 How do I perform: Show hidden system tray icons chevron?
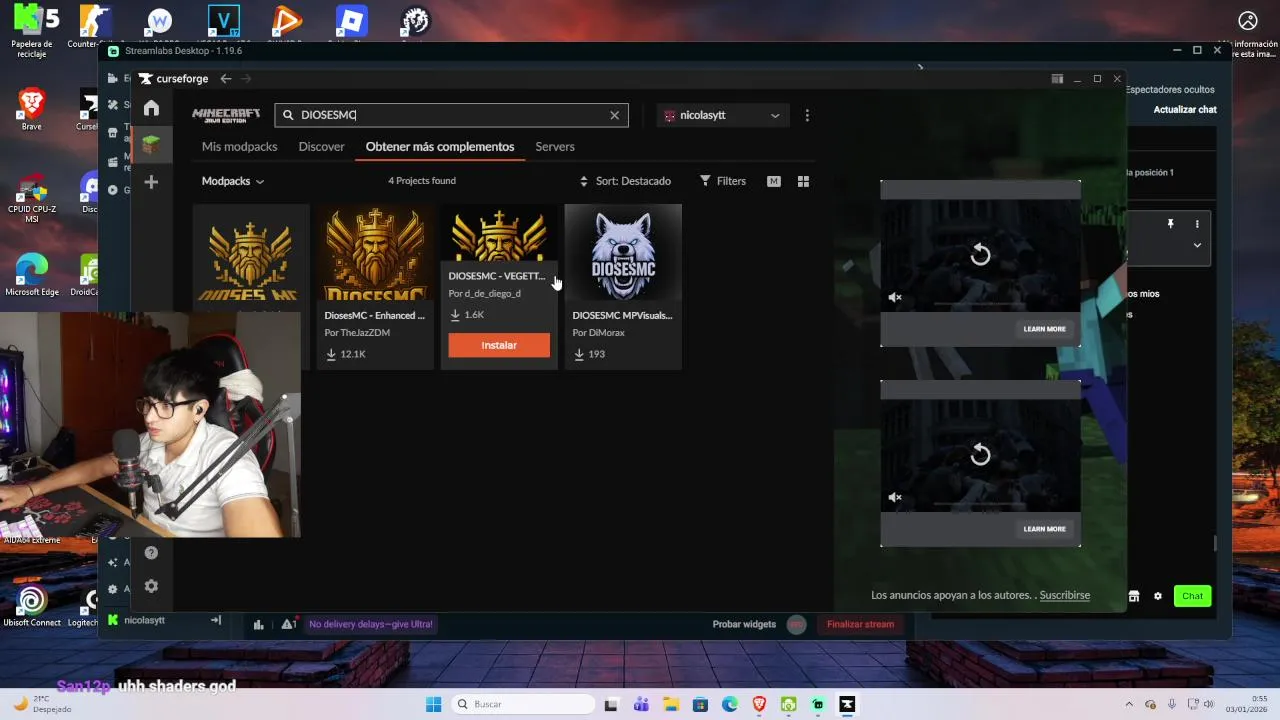[x=1129, y=704]
